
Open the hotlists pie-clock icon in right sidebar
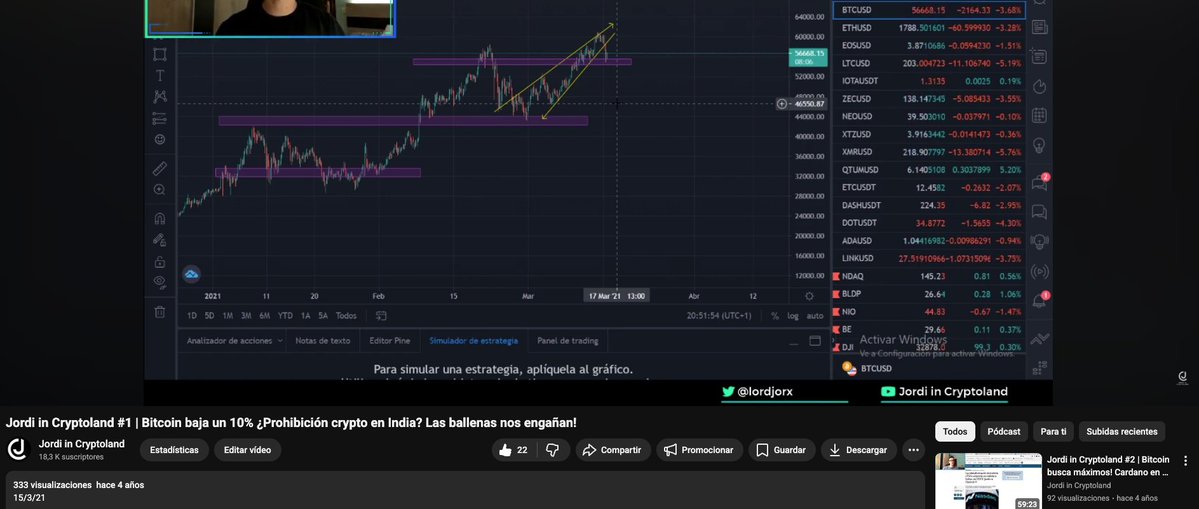[x=1039, y=86]
